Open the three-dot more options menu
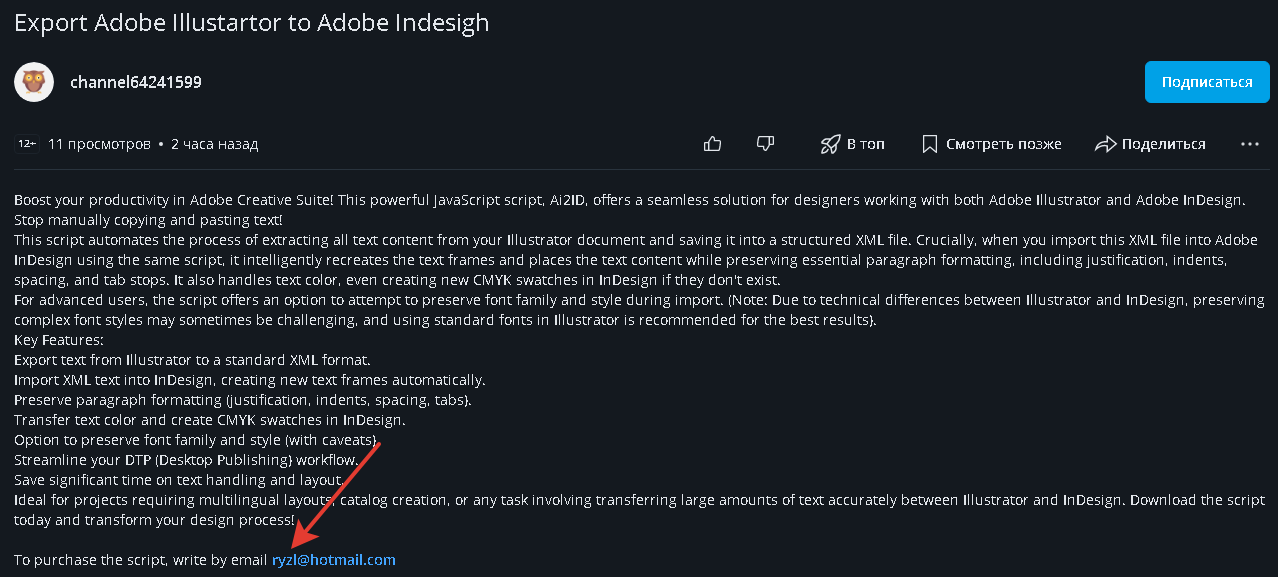Screen dimensions: 1278x577 click(1250, 144)
